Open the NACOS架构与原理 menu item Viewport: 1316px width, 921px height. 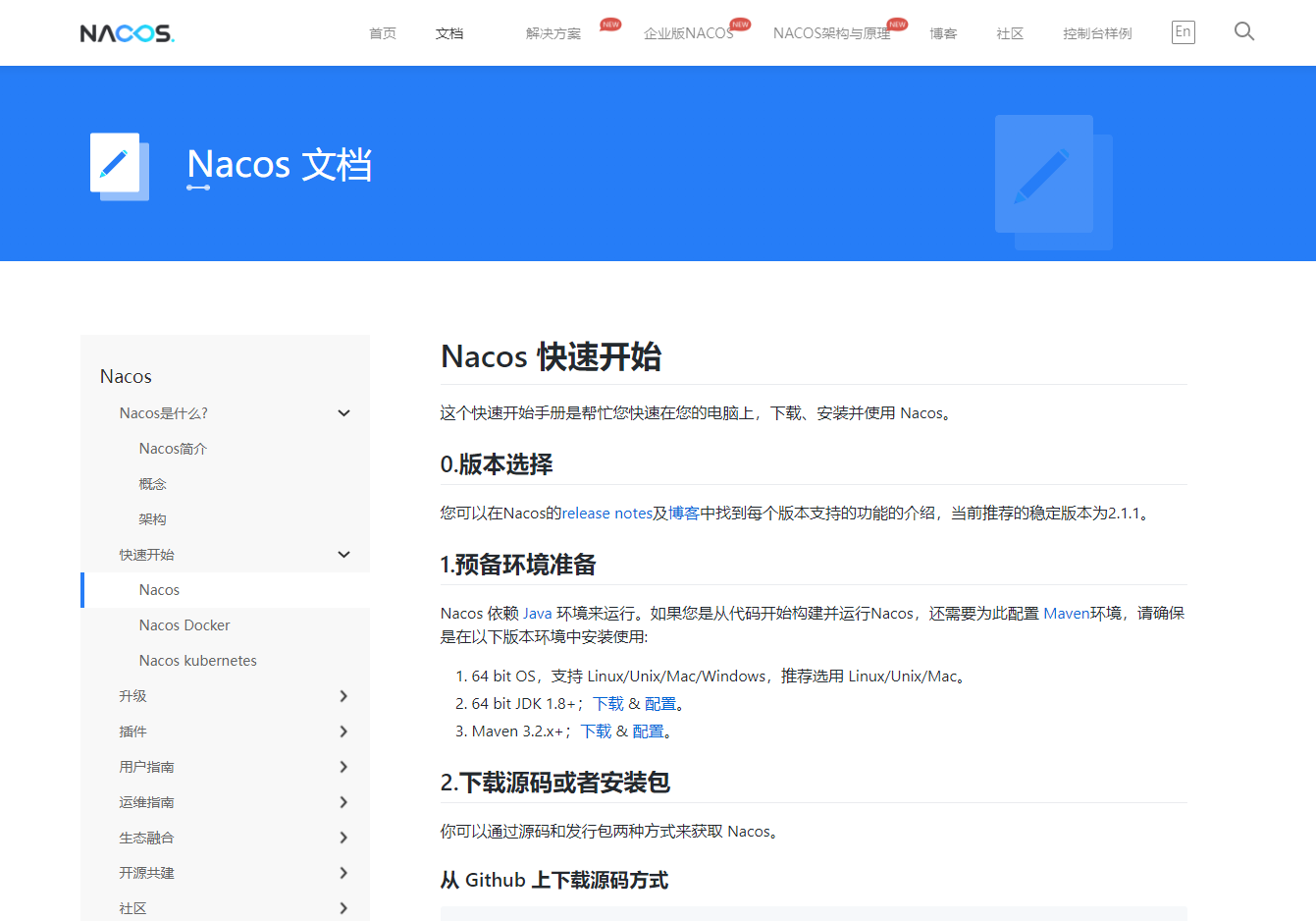click(x=831, y=32)
